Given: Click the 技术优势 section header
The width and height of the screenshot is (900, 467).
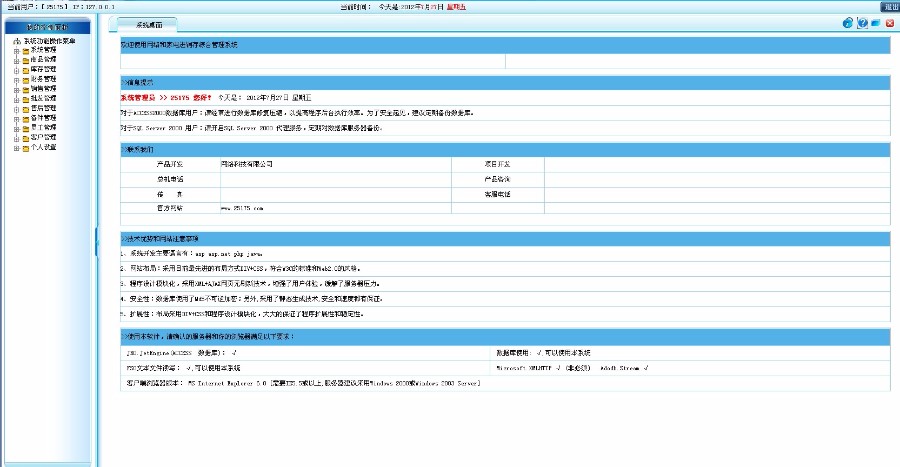Looking at the screenshot, I should coord(505,239).
